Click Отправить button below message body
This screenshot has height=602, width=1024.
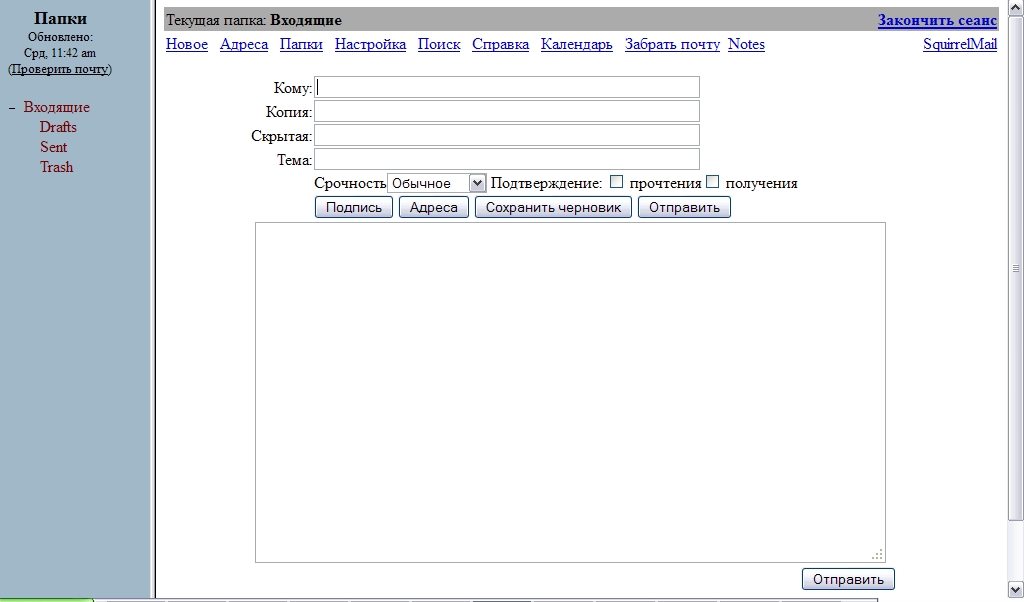pyautogui.click(x=848, y=579)
